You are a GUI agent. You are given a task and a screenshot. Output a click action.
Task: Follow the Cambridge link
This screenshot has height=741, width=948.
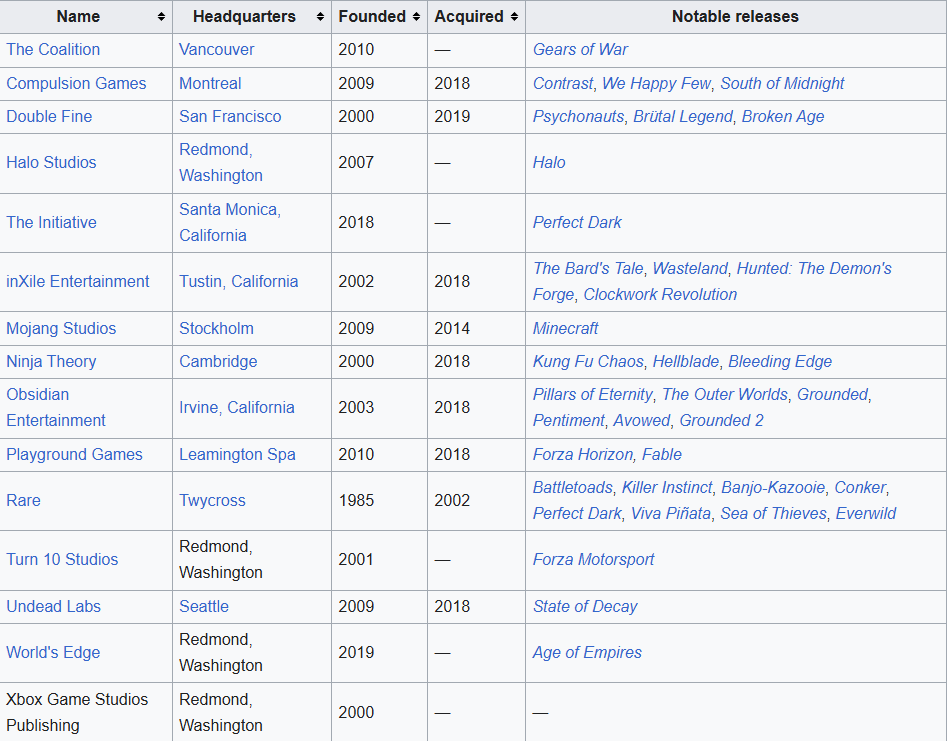coord(218,361)
